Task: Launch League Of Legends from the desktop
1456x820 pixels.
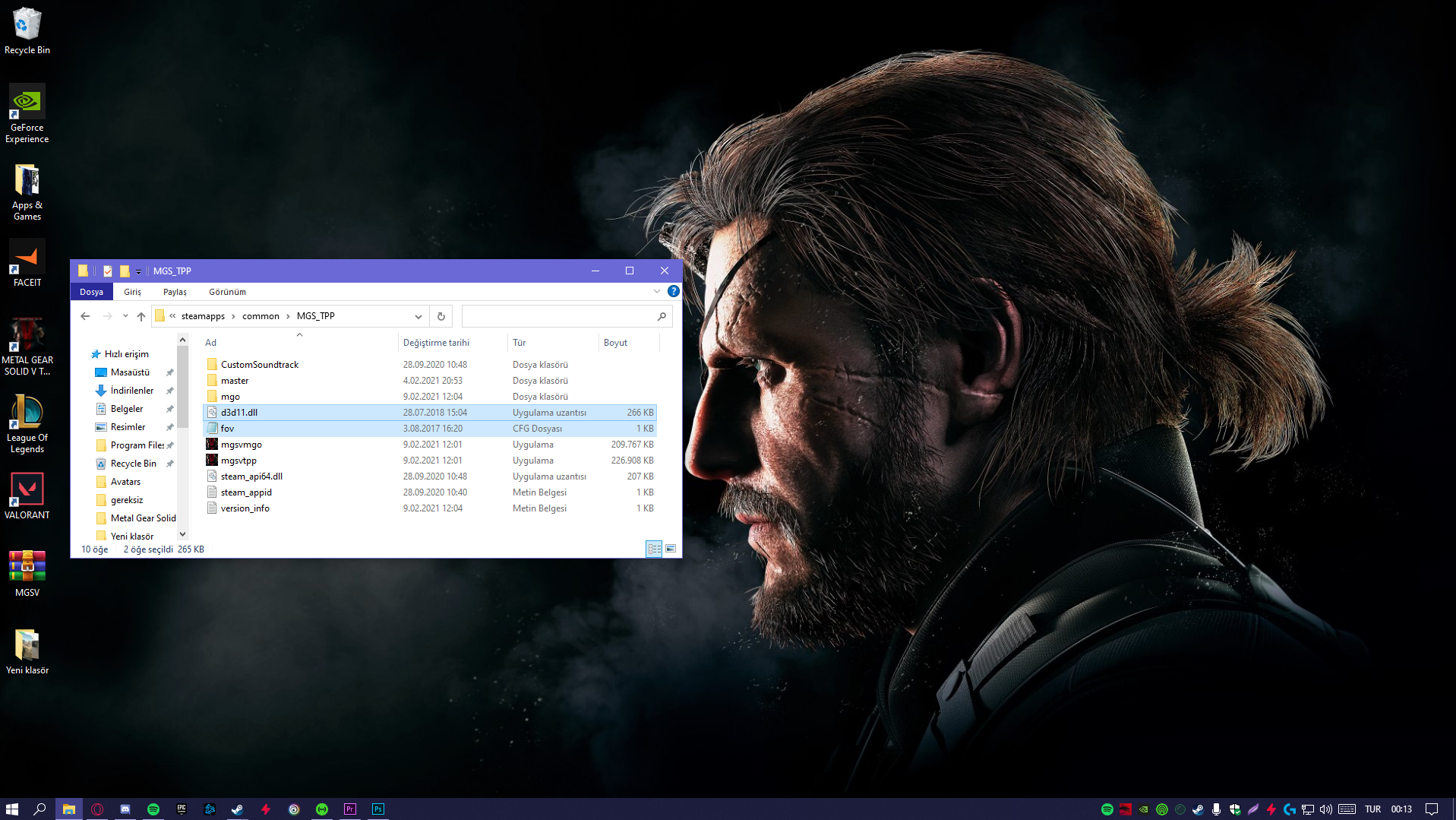Action: point(27,424)
